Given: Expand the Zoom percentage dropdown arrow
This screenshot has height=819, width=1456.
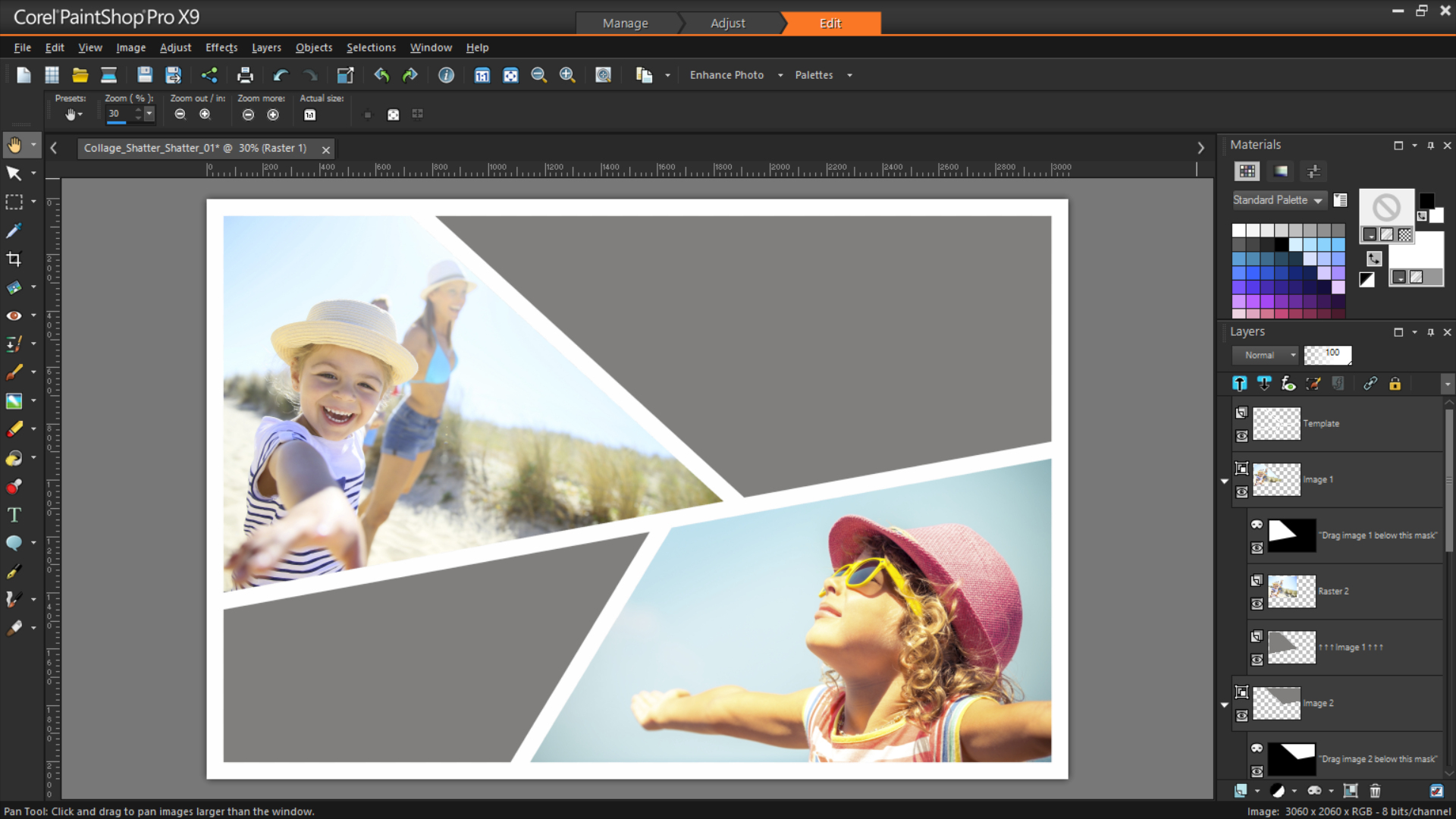Looking at the screenshot, I should tap(149, 114).
